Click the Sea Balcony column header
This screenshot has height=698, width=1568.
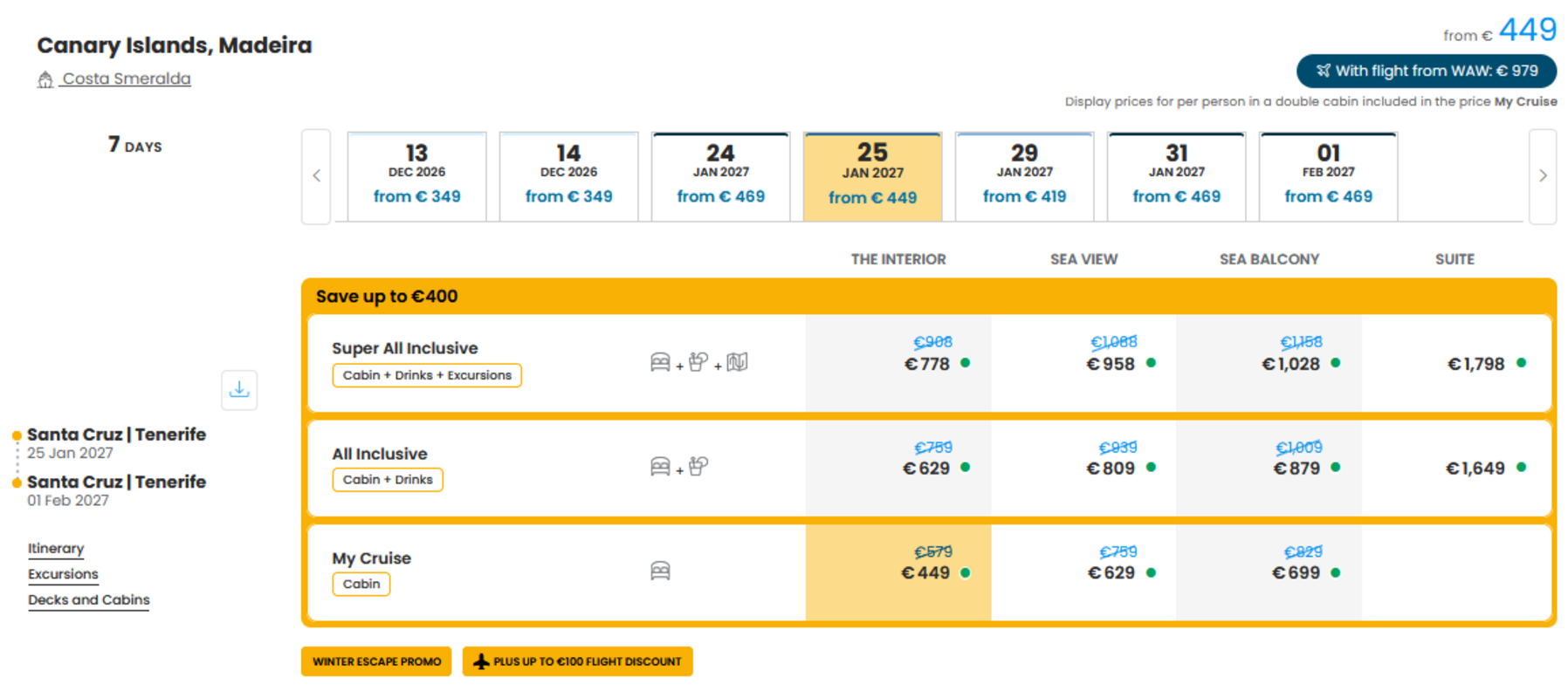click(x=1269, y=259)
